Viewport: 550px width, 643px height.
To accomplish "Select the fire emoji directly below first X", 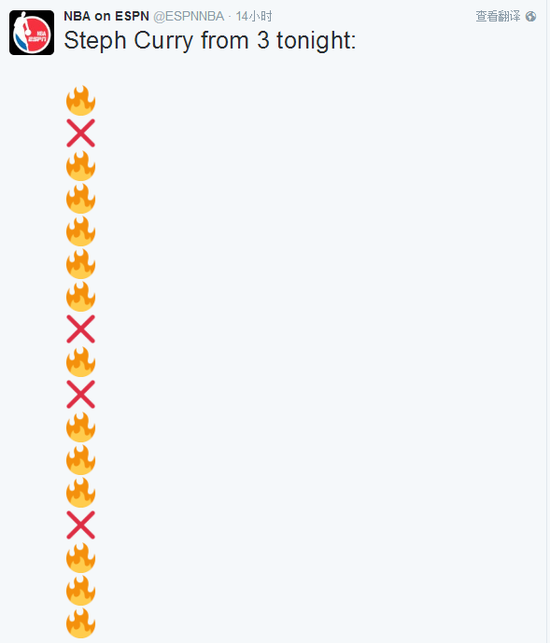I will pos(81,166).
